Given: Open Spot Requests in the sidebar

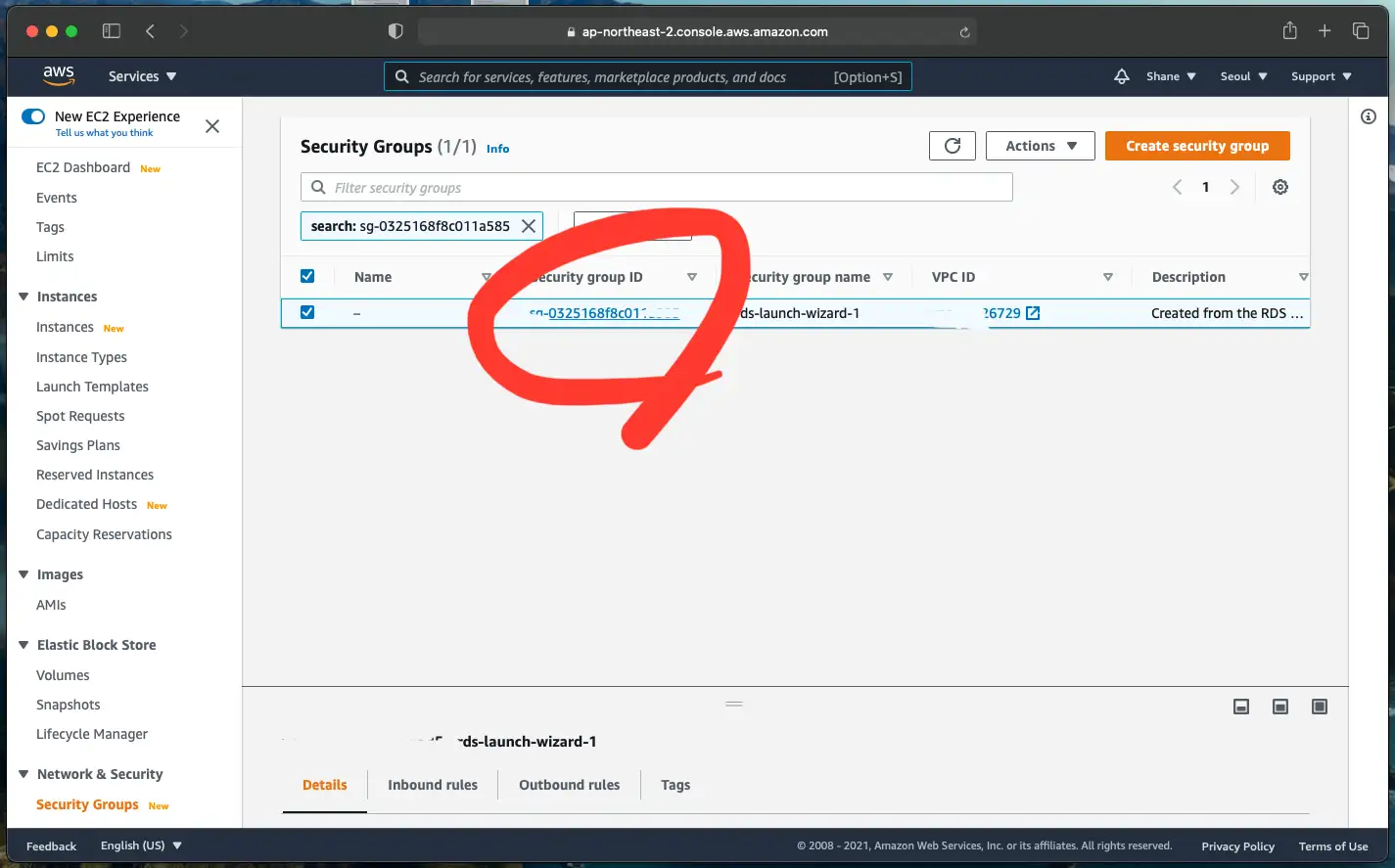Looking at the screenshot, I should [80, 416].
